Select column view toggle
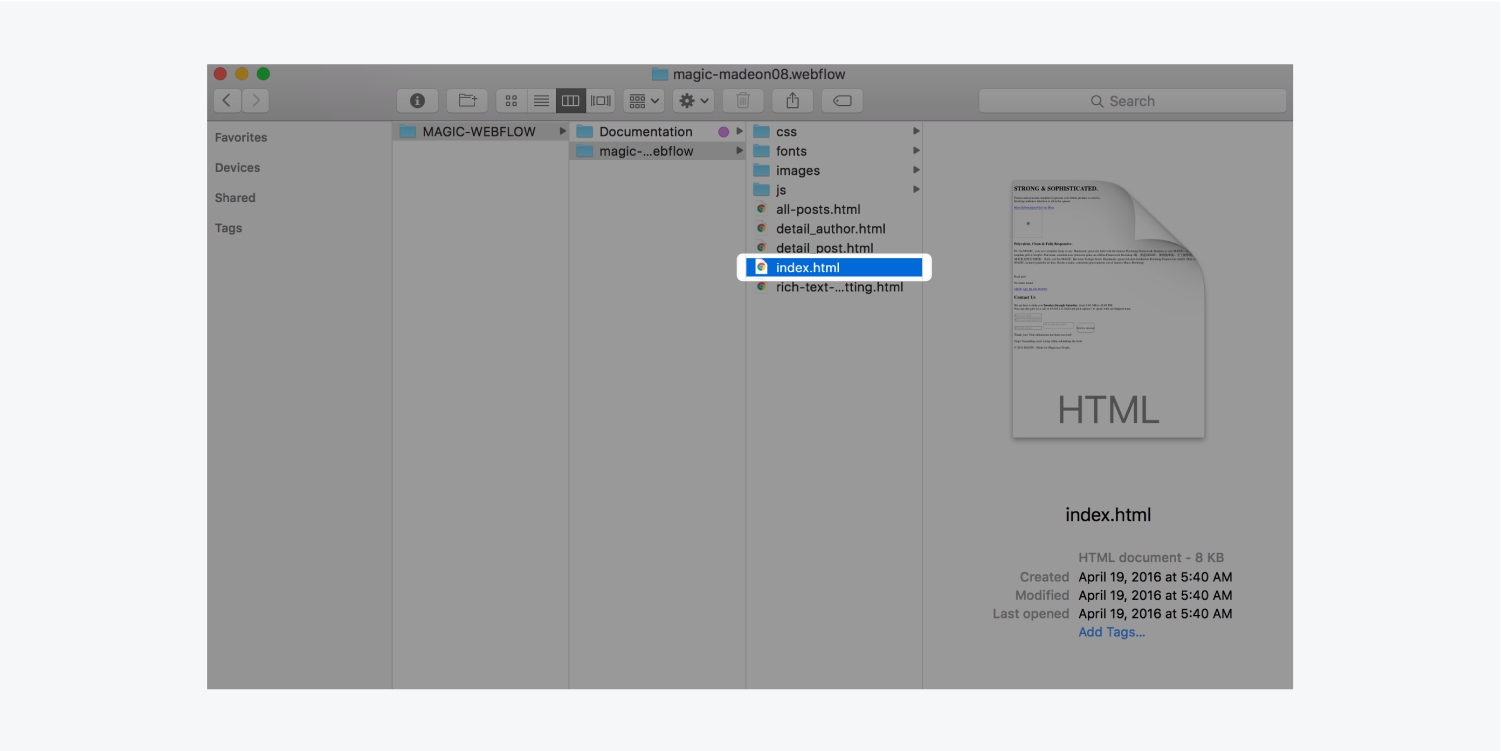Viewport: 1501px width, 751px height. (570, 101)
